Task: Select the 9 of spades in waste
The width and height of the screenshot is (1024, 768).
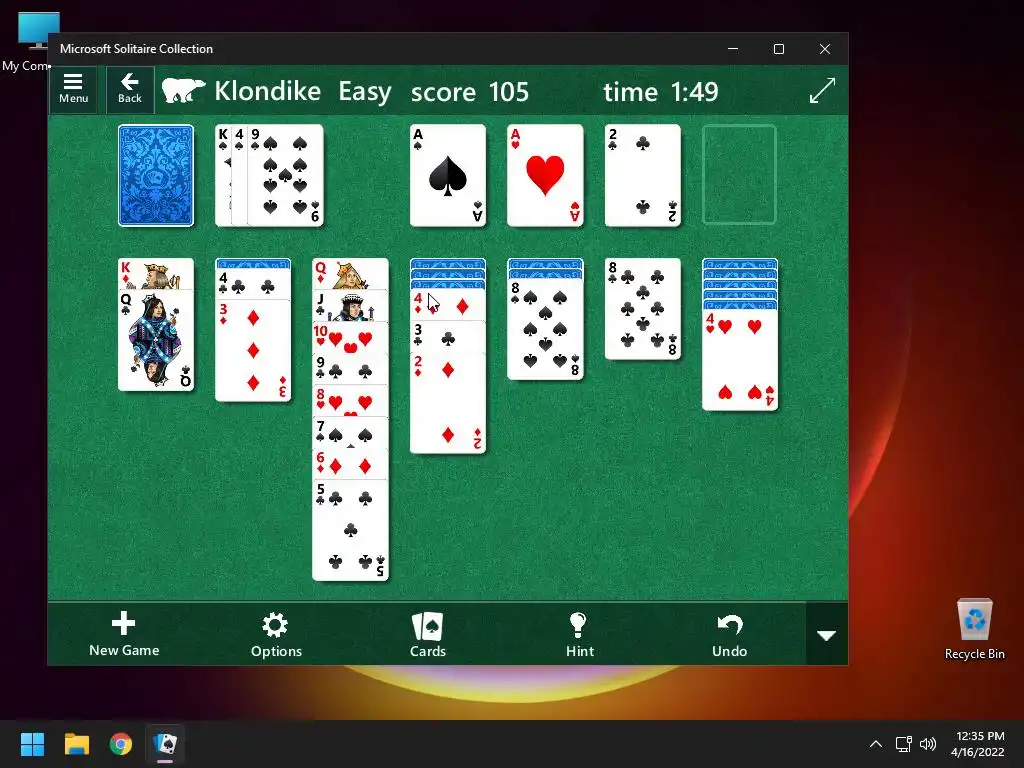Action: coord(285,176)
